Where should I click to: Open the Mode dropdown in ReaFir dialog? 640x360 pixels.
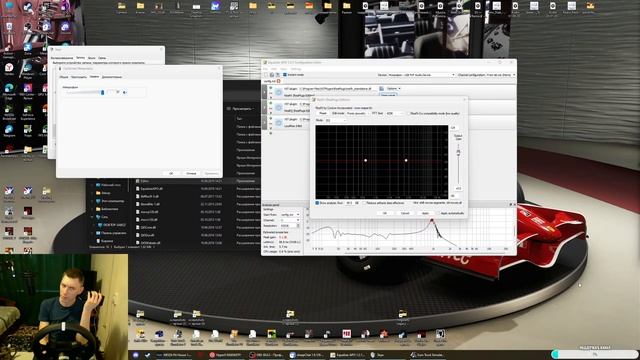(336, 120)
